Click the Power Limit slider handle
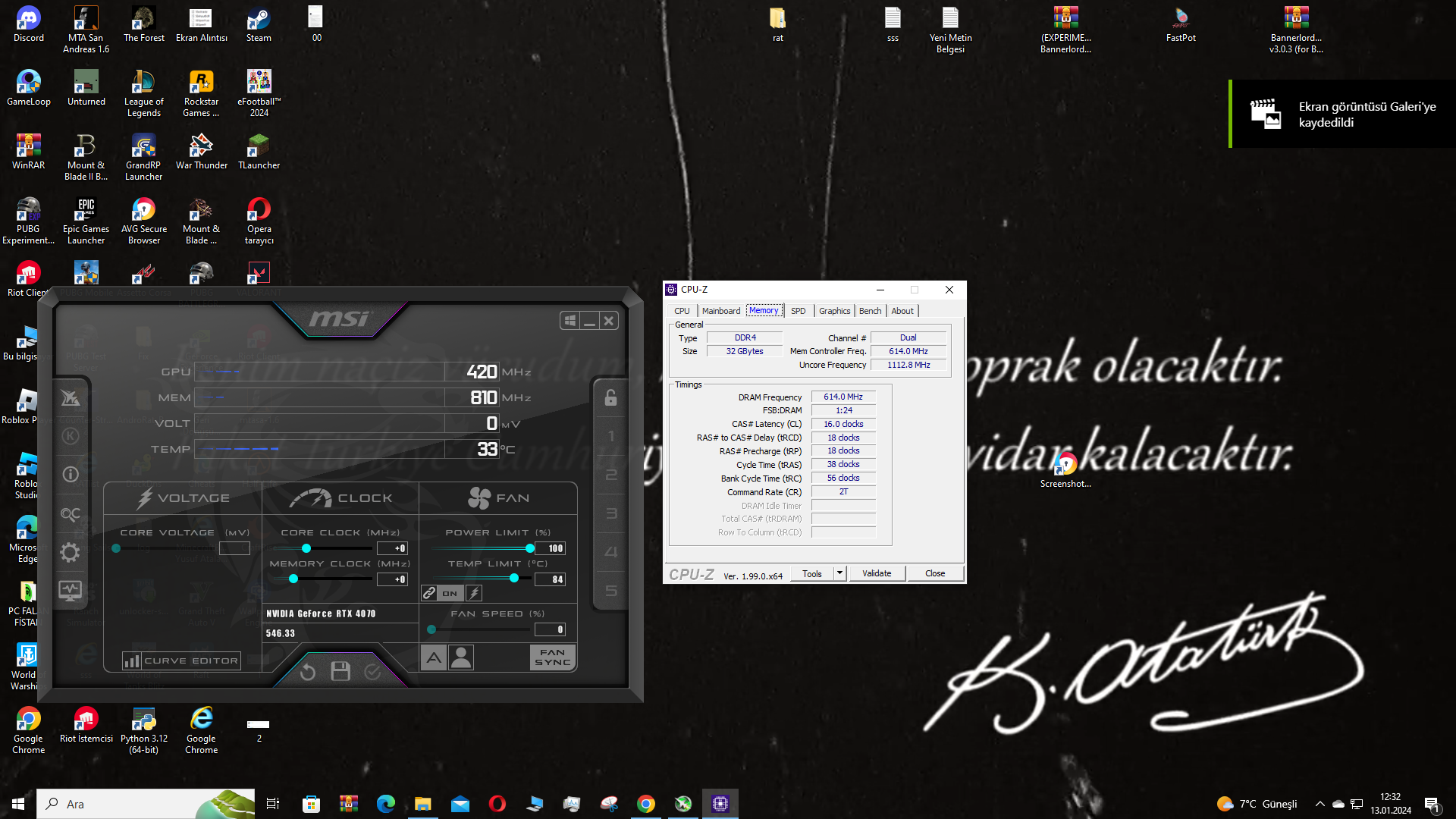Image resolution: width=1456 pixels, height=819 pixels. [x=529, y=548]
